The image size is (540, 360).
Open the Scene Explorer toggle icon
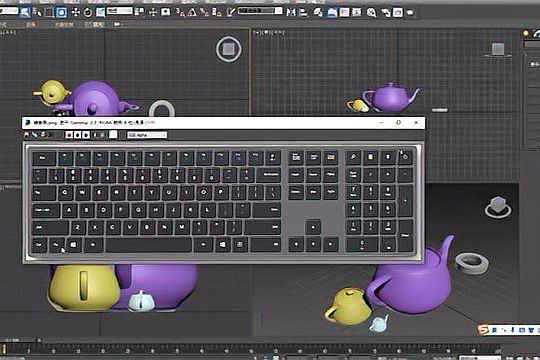pyautogui.click(x=318, y=13)
